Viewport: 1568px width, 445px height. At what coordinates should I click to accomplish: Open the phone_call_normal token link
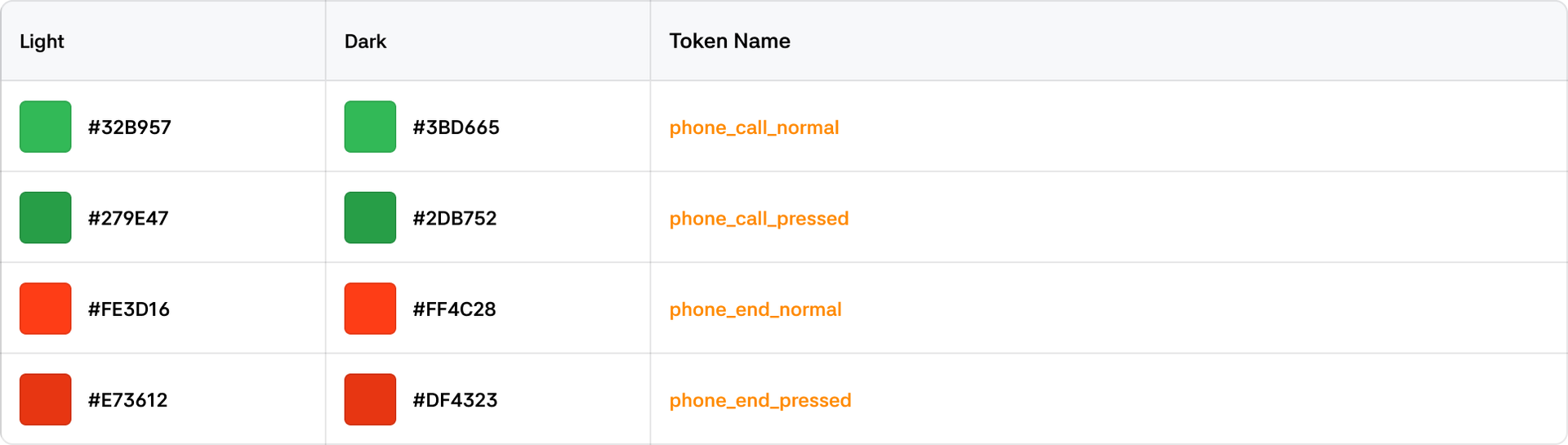[754, 127]
